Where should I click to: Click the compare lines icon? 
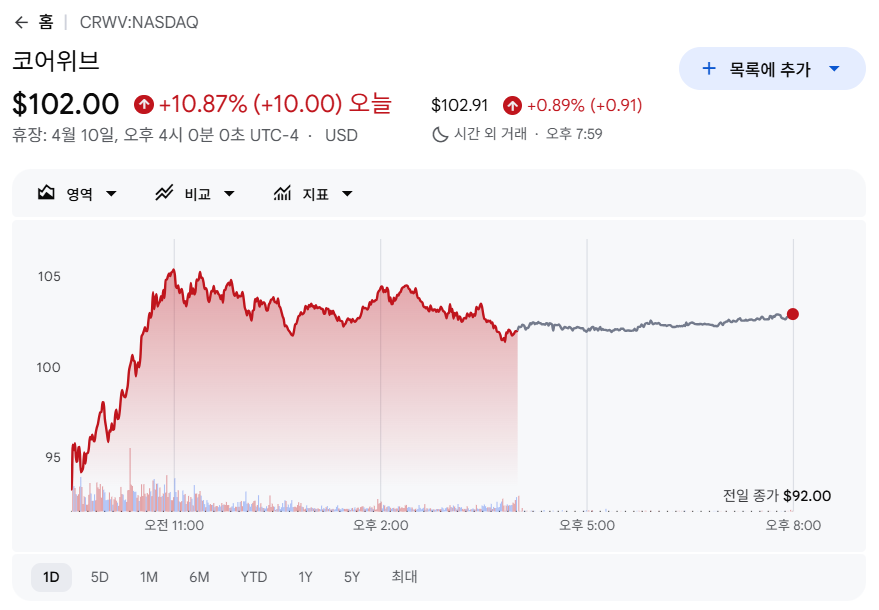pyautogui.click(x=165, y=194)
